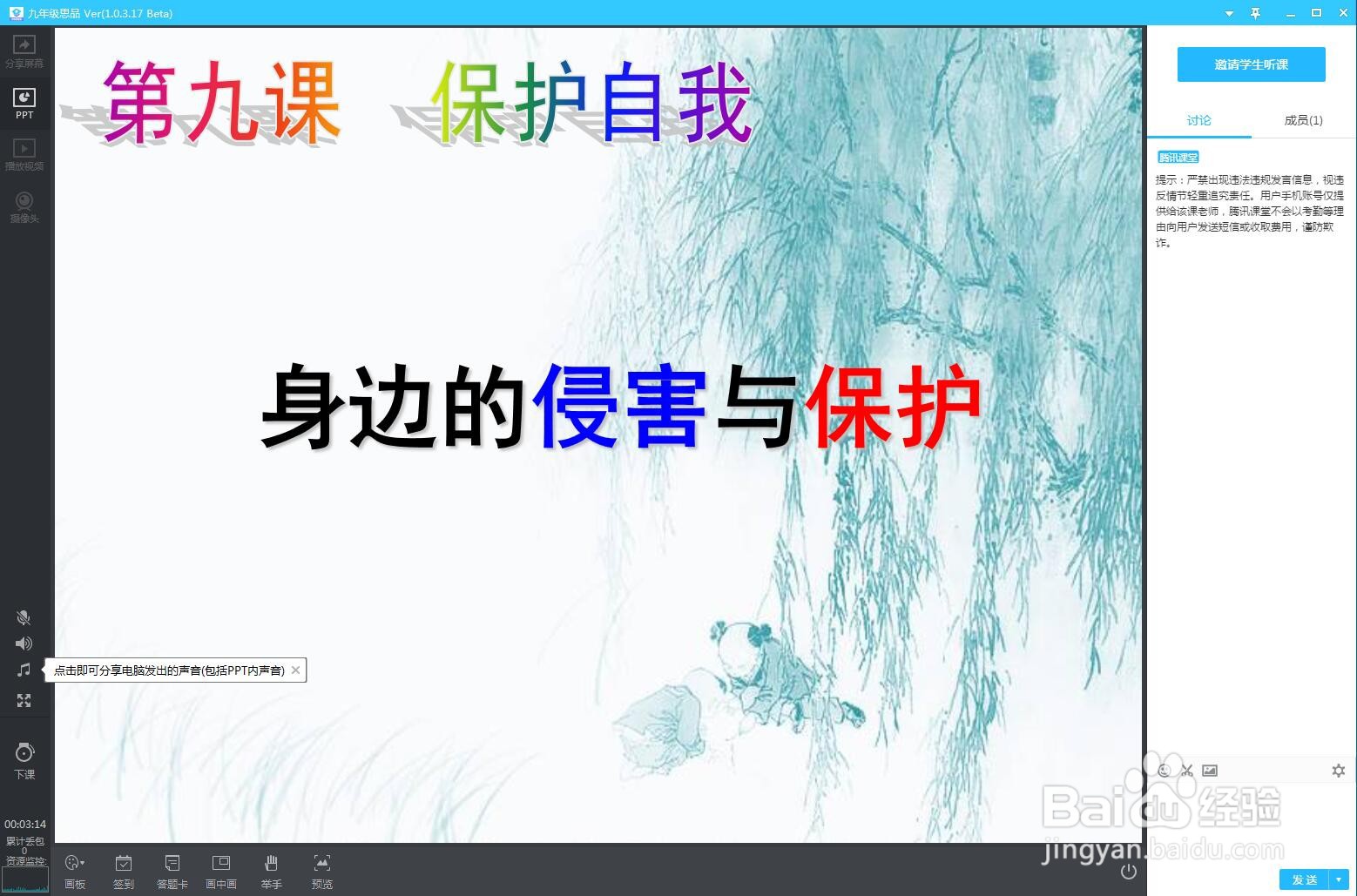Expand the 发送 send options arrow
This screenshot has width=1357, height=896.
(x=1339, y=879)
